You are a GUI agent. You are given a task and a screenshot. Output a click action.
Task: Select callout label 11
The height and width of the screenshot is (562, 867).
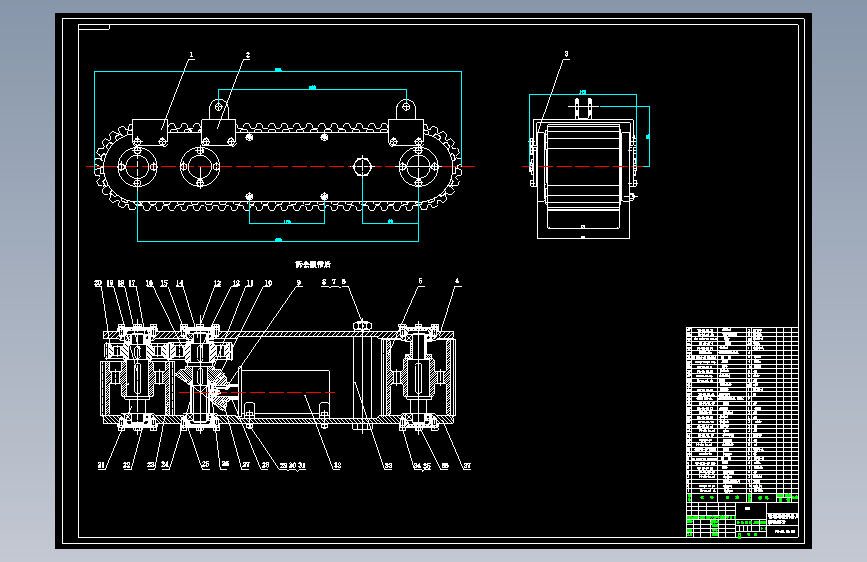click(x=249, y=284)
